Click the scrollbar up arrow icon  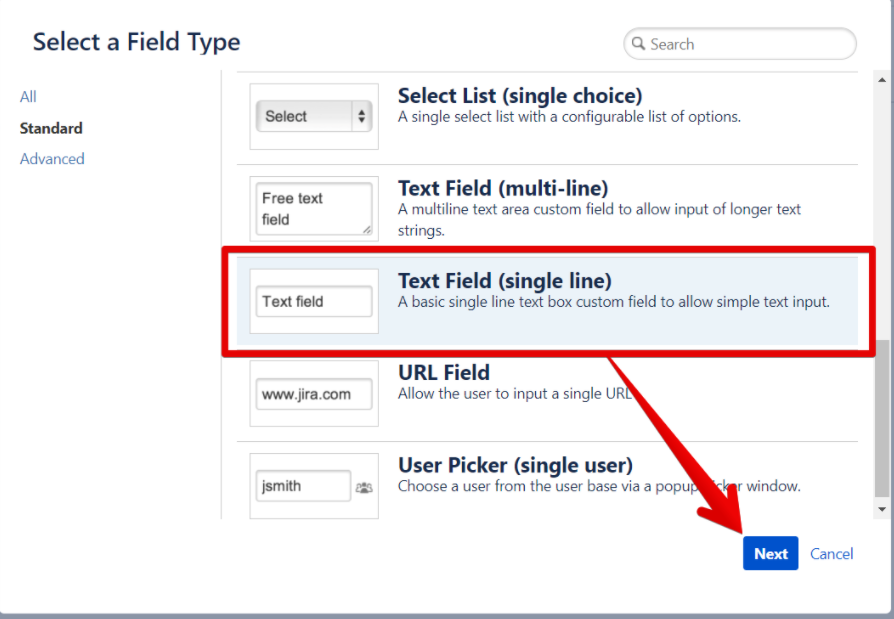pyautogui.click(x=880, y=79)
